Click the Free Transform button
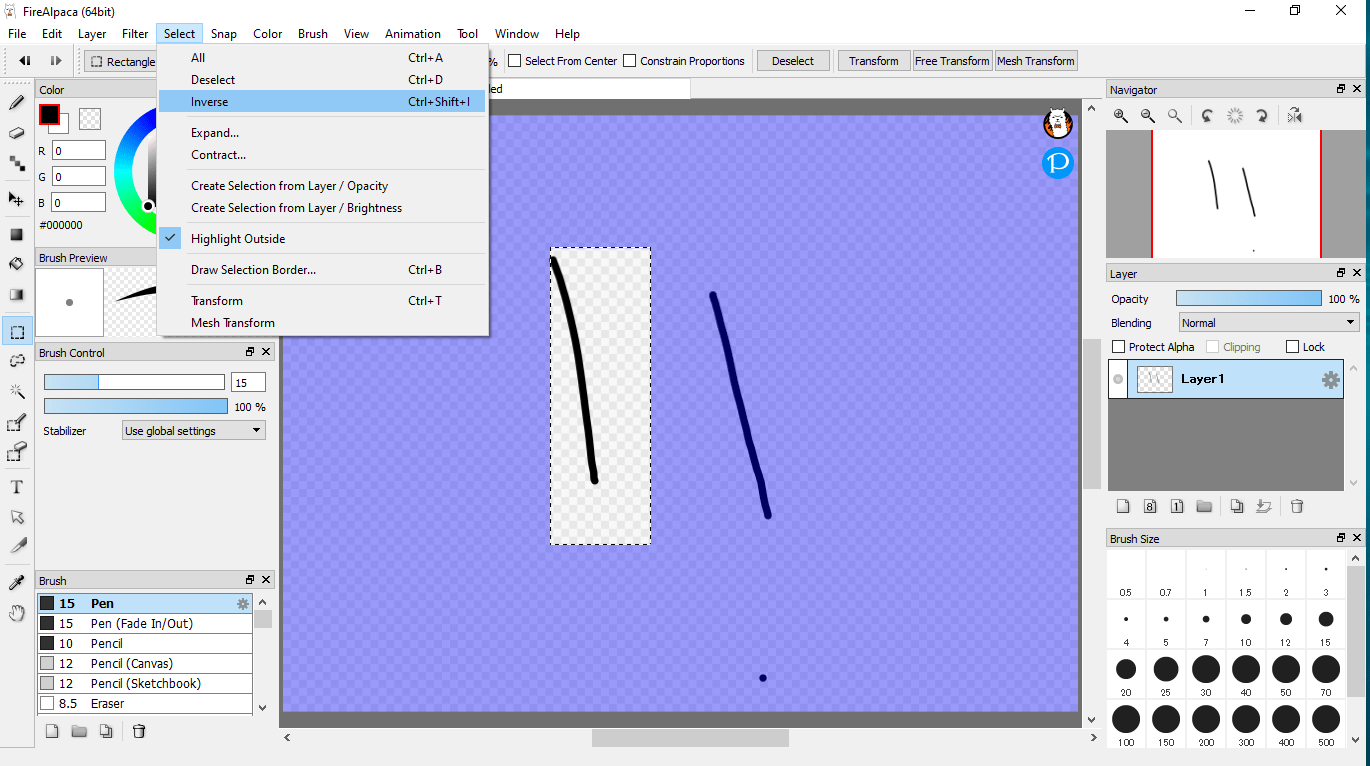This screenshot has width=1370, height=766. coord(951,60)
